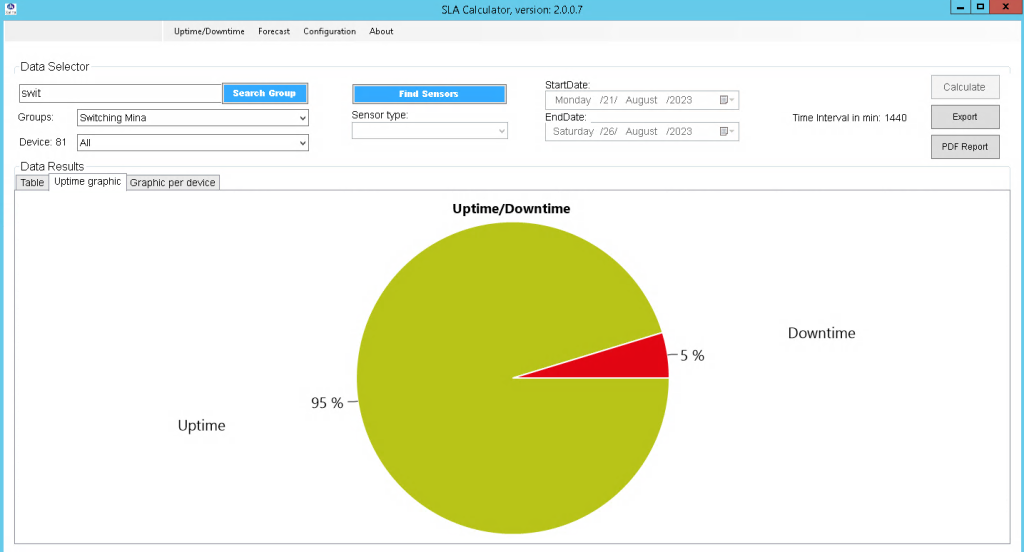Click the '5 %' pie label
The width and height of the screenshot is (1024, 552).
click(692, 356)
